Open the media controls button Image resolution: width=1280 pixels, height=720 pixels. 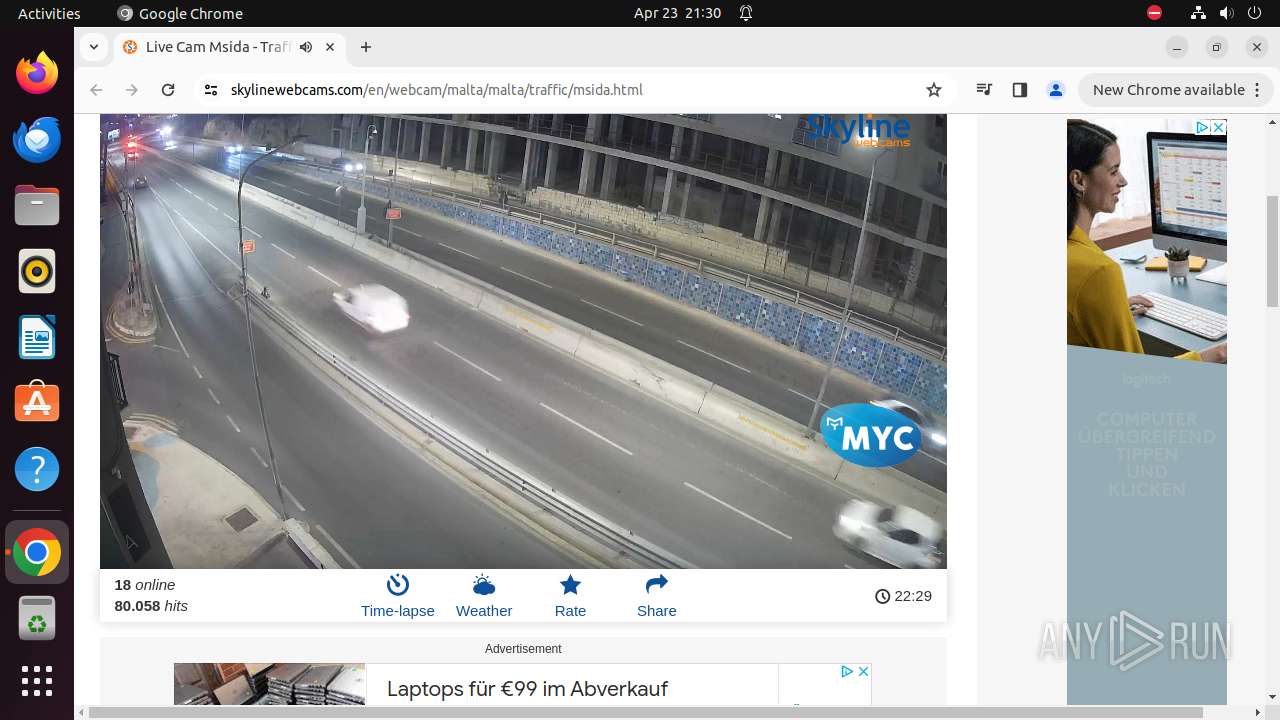(x=984, y=90)
